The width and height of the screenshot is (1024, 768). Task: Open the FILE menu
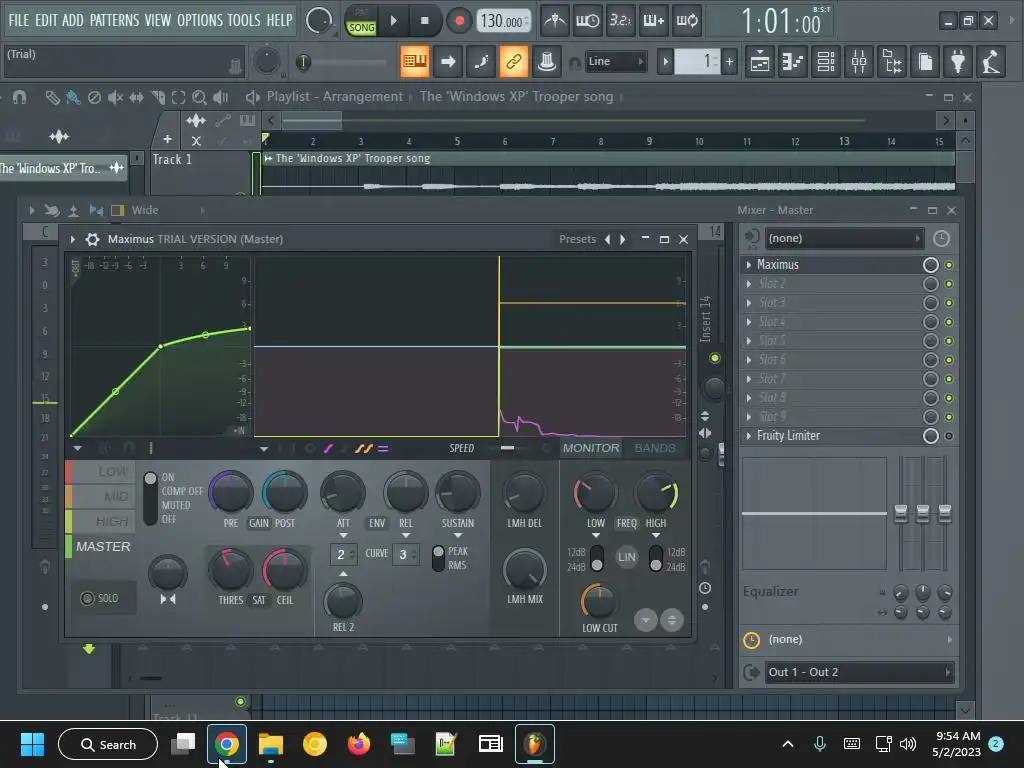[x=18, y=20]
